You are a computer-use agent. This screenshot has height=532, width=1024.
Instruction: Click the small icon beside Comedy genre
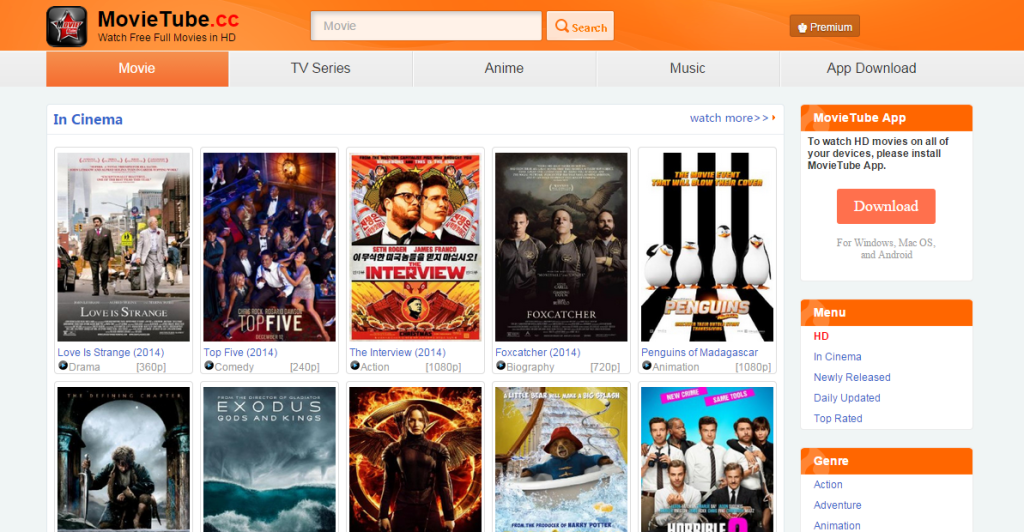pyautogui.click(x=209, y=366)
